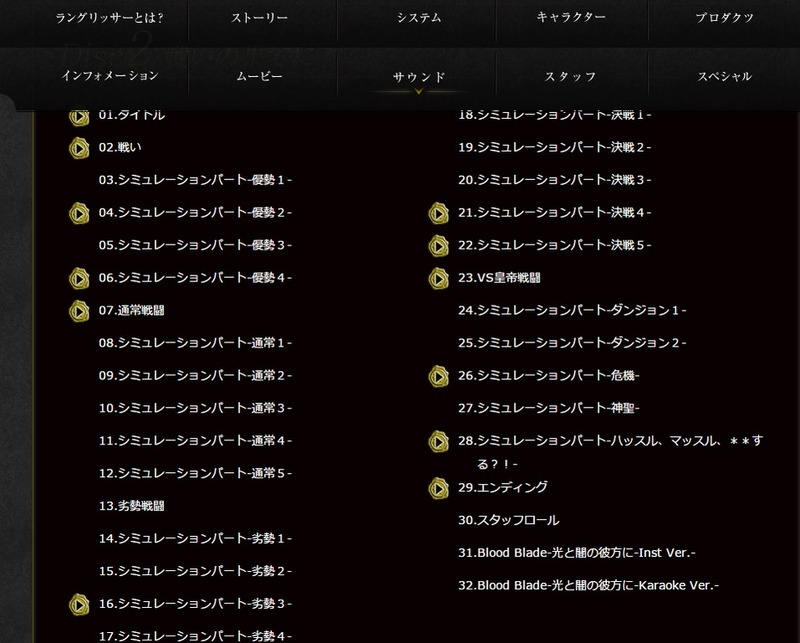Play track 06 優勢4 sample

click(79, 279)
